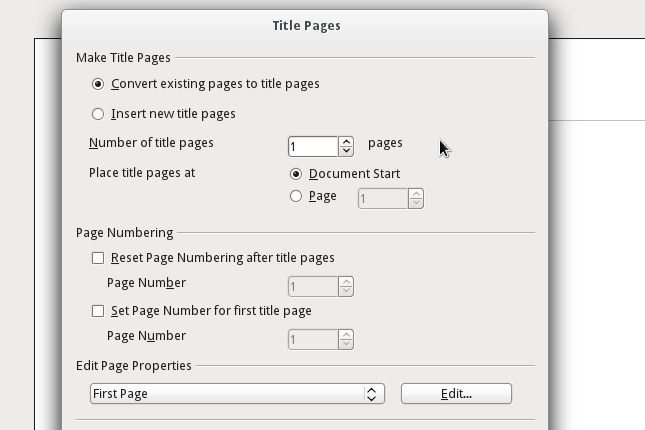Decrease number of title pages with down arrow
This screenshot has width=645, height=430.
tap(346, 151)
